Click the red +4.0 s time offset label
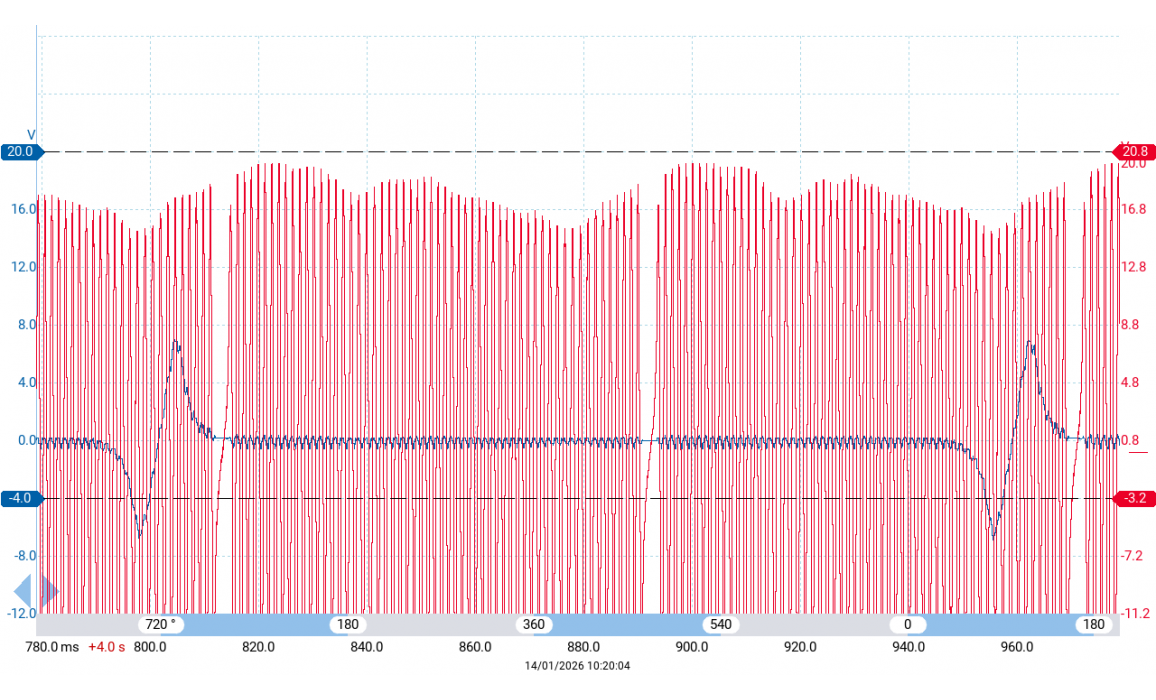Screen dimensions: 1156x700 tap(107, 647)
